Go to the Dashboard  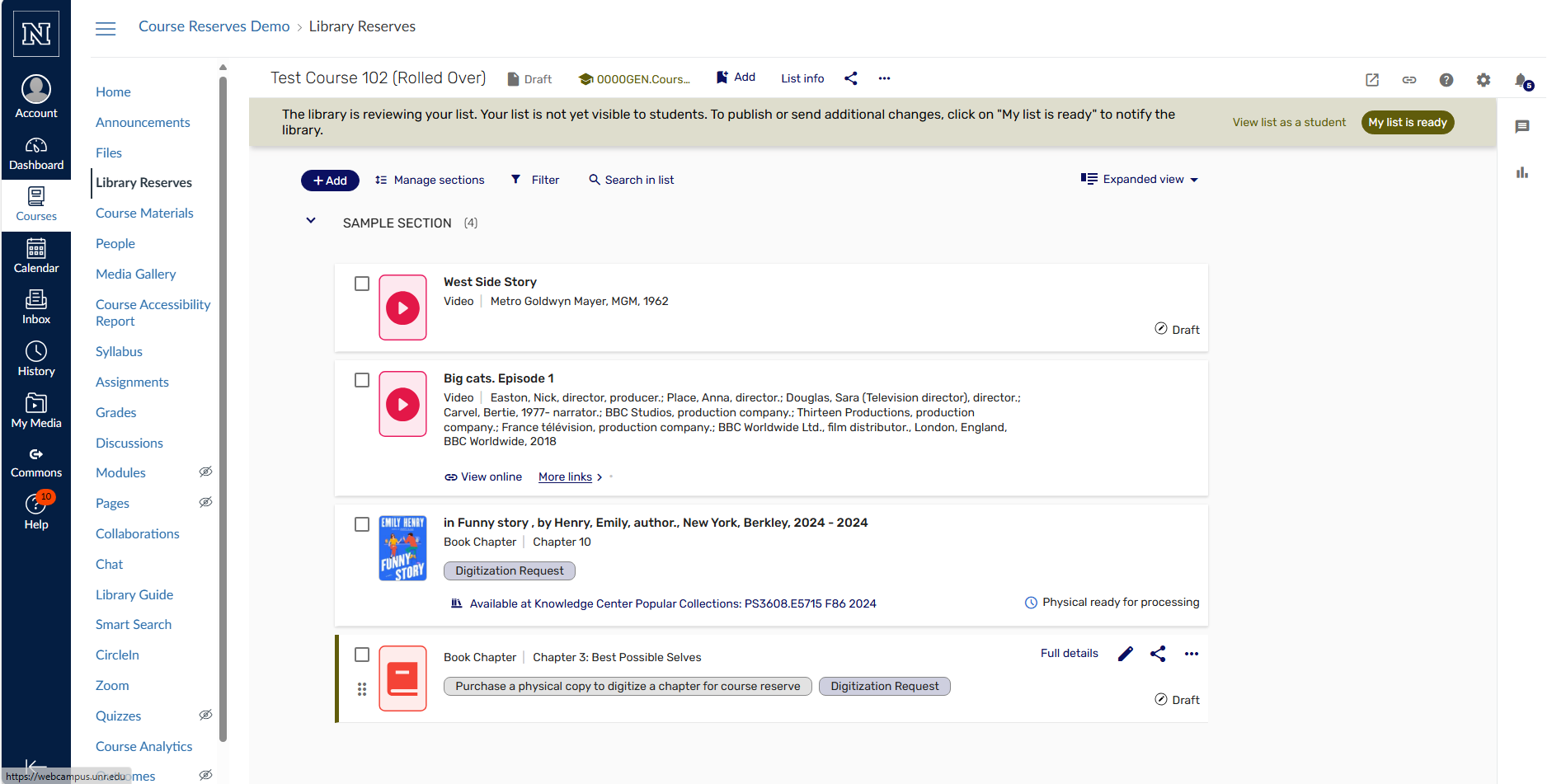(x=36, y=154)
